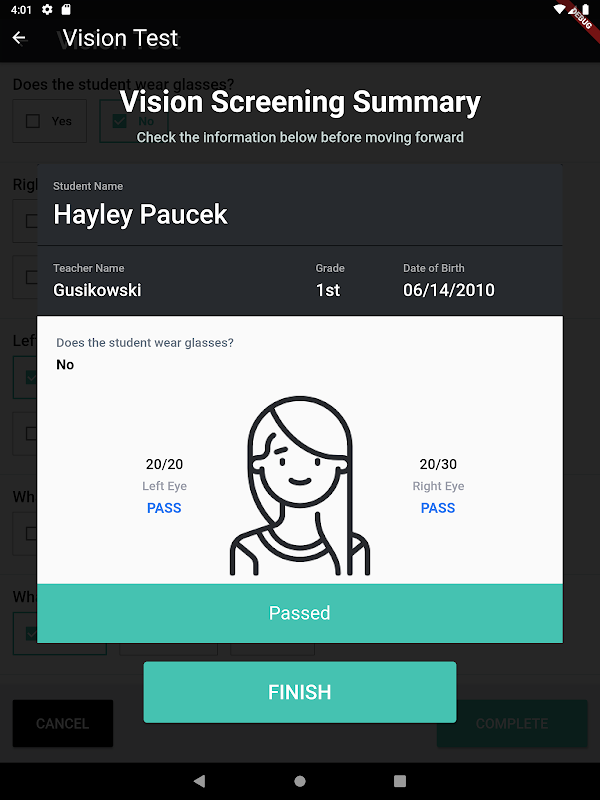Tap the SD card status icon

tap(66, 10)
